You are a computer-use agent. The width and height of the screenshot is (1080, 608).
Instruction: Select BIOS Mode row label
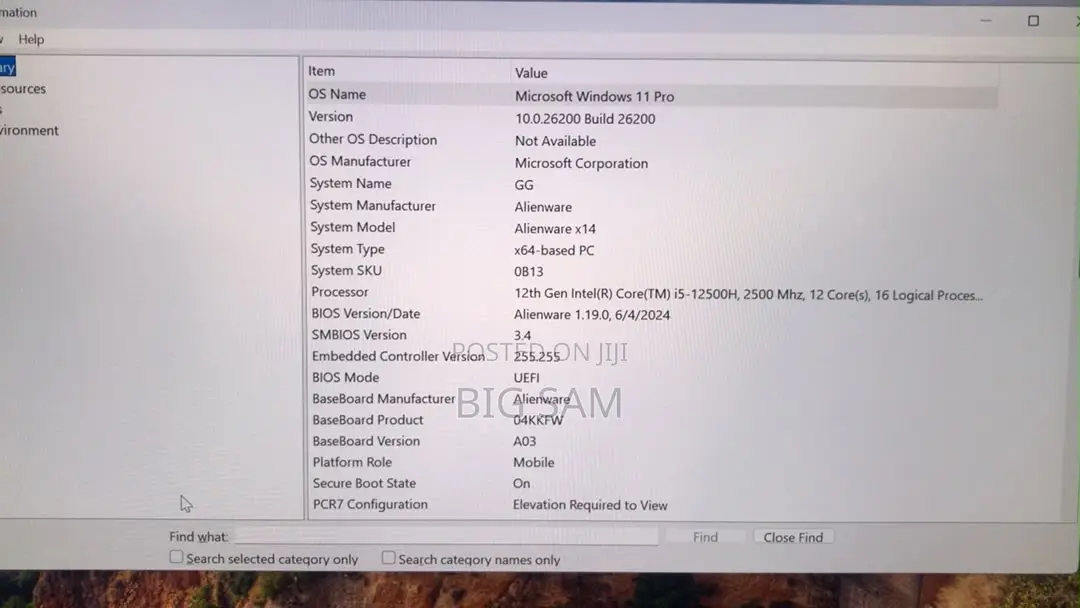[x=345, y=377]
